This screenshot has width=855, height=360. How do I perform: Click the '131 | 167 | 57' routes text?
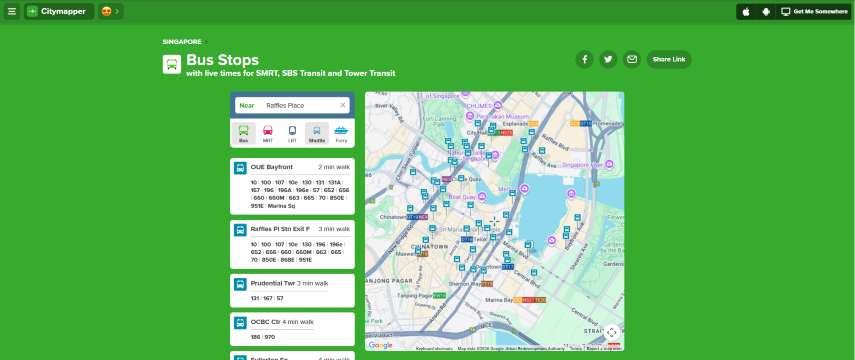tap(267, 298)
